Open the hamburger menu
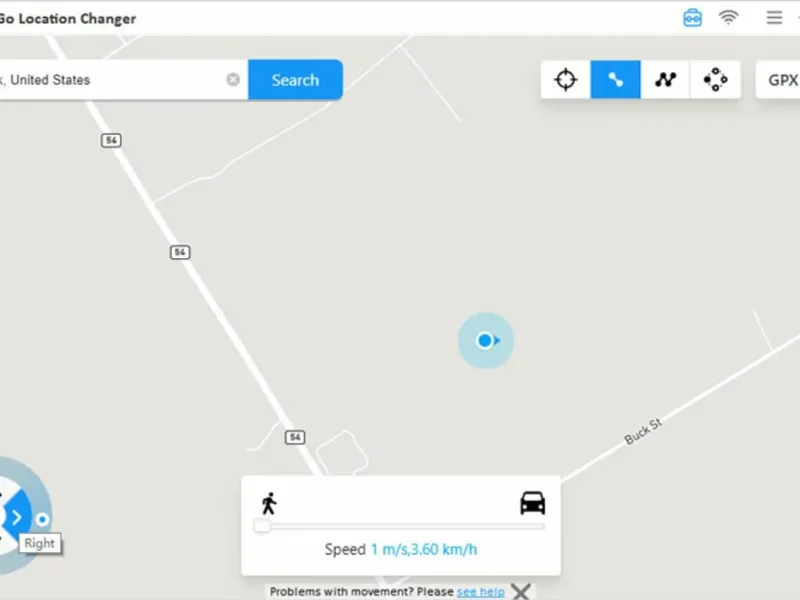The width and height of the screenshot is (800, 600). coord(774,17)
